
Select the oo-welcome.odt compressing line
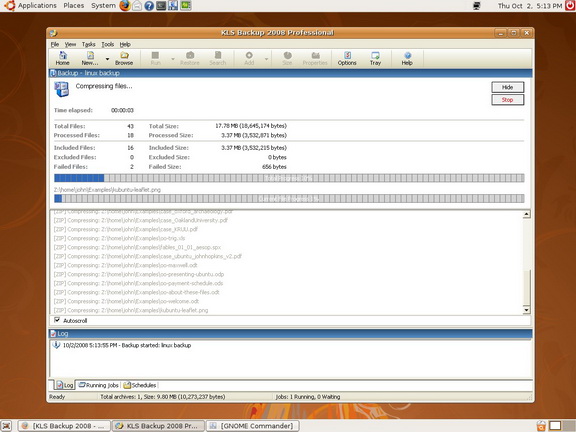click(x=126, y=301)
